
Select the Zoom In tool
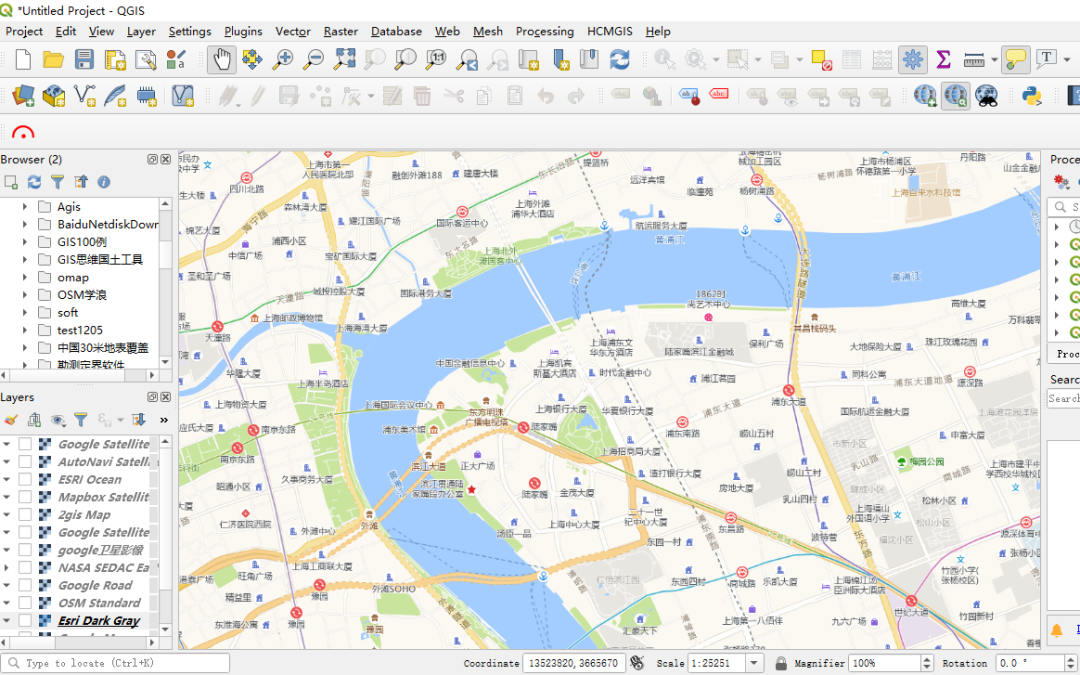(282, 60)
